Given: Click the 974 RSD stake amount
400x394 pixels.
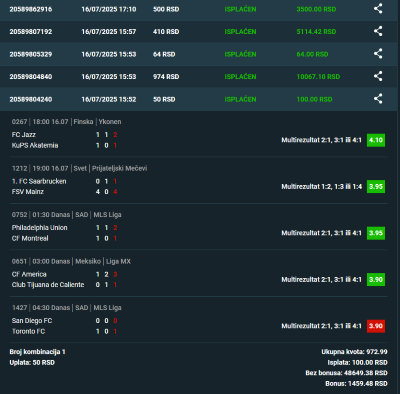Looking at the screenshot, I should [x=166, y=77].
